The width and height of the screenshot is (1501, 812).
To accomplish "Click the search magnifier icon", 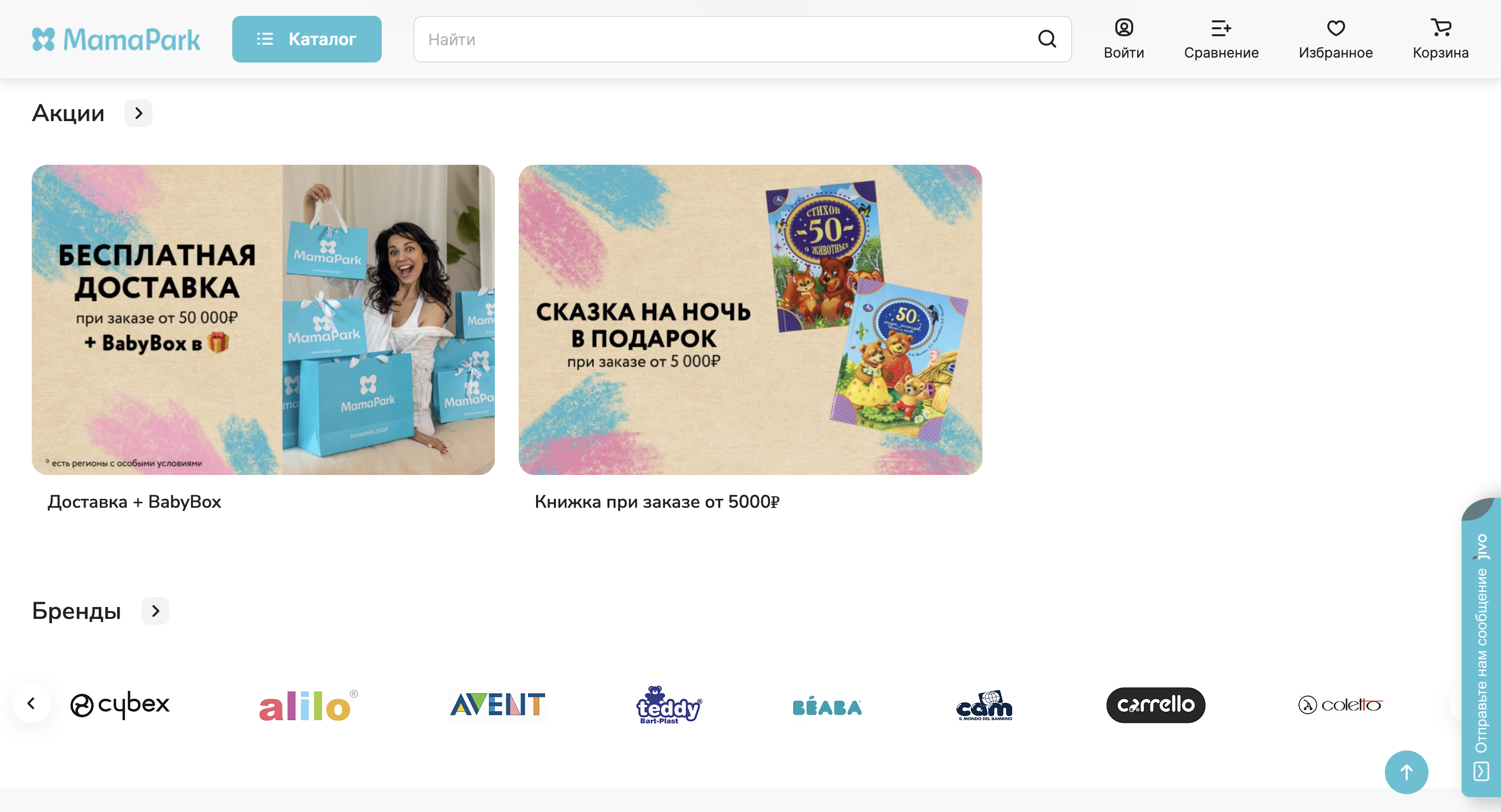I will coord(1046,39).
